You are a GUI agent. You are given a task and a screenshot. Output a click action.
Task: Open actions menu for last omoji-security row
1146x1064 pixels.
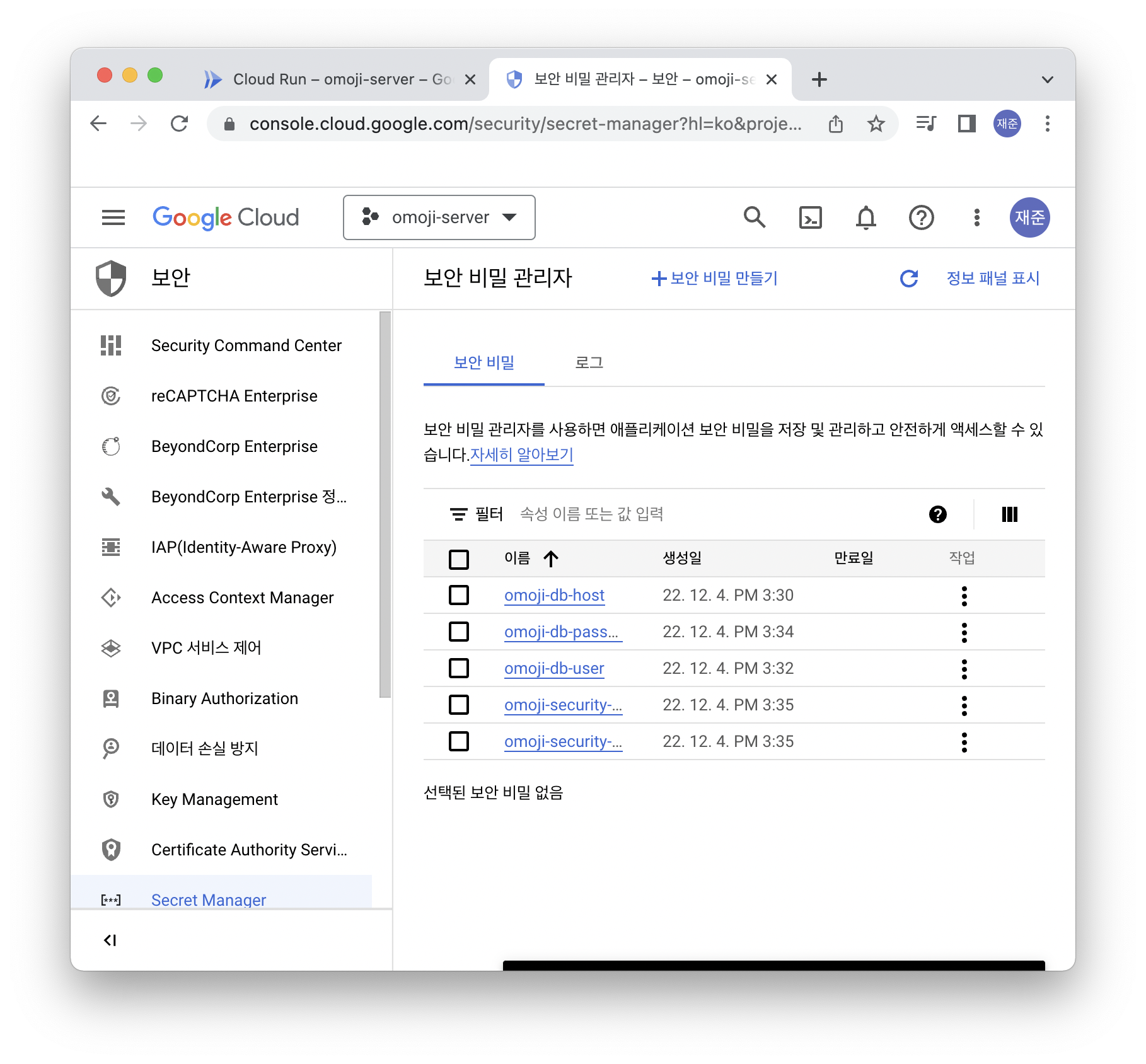tap(964, 742)
